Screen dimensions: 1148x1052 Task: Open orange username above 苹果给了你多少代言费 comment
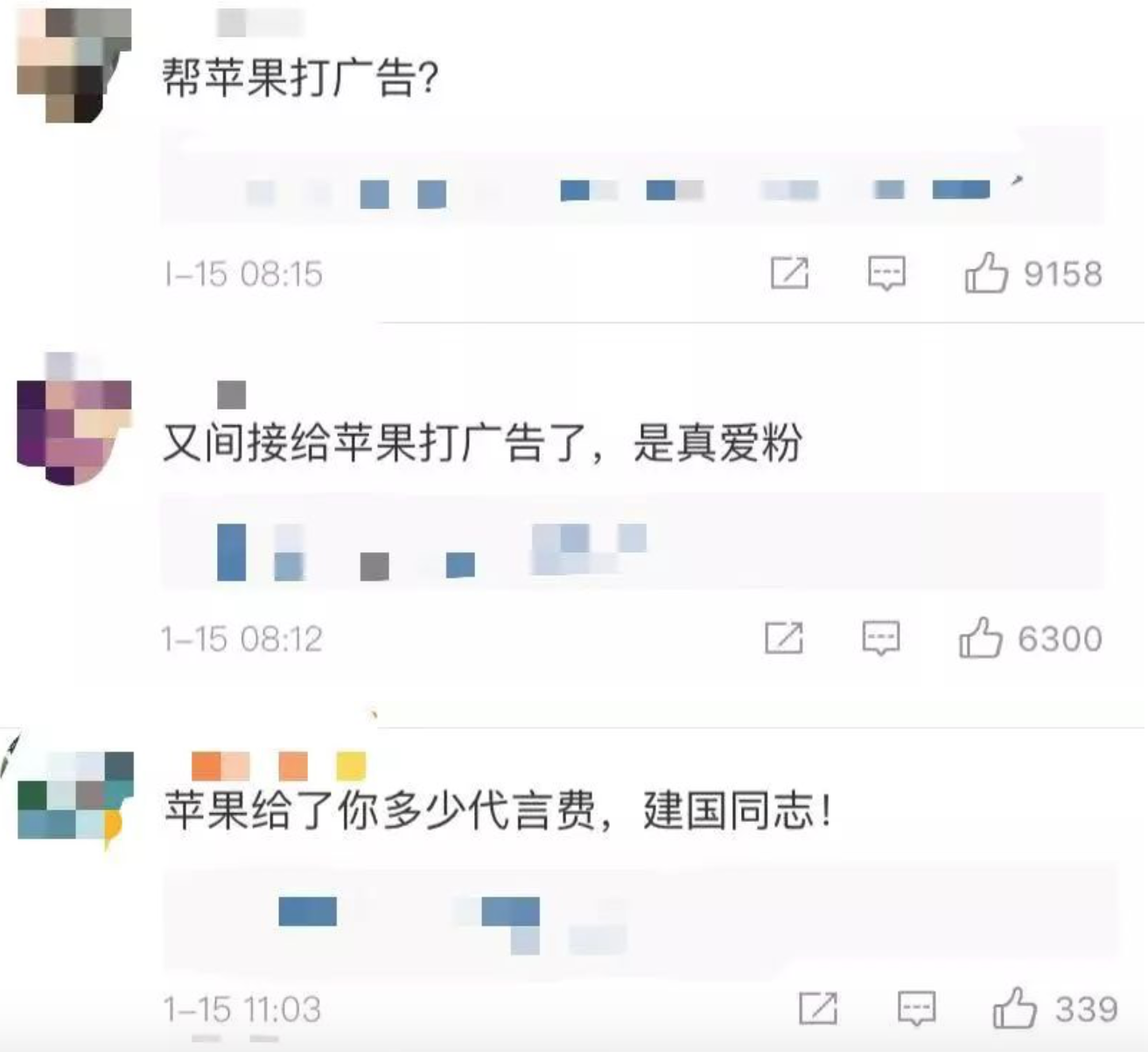click(x=278, y=766)
